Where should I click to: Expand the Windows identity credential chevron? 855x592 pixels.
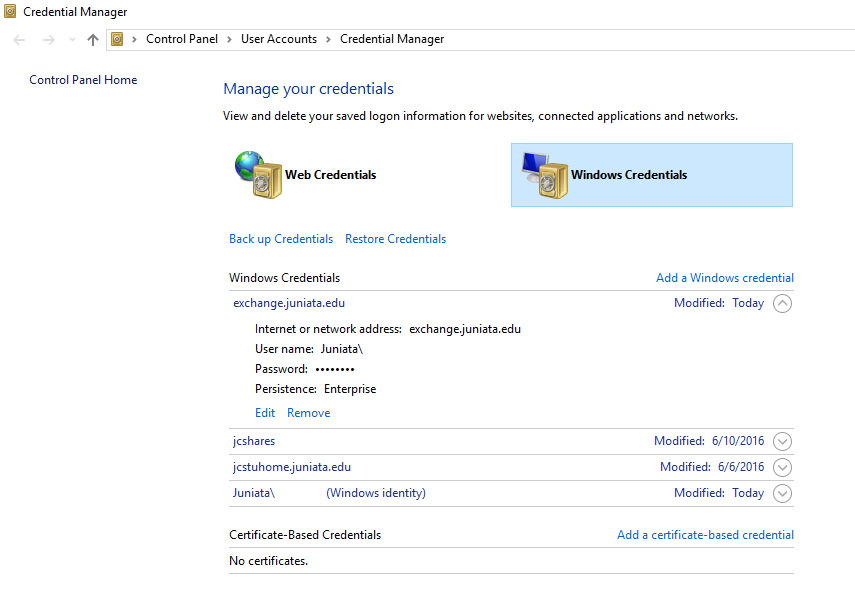(x=782, y=493)
